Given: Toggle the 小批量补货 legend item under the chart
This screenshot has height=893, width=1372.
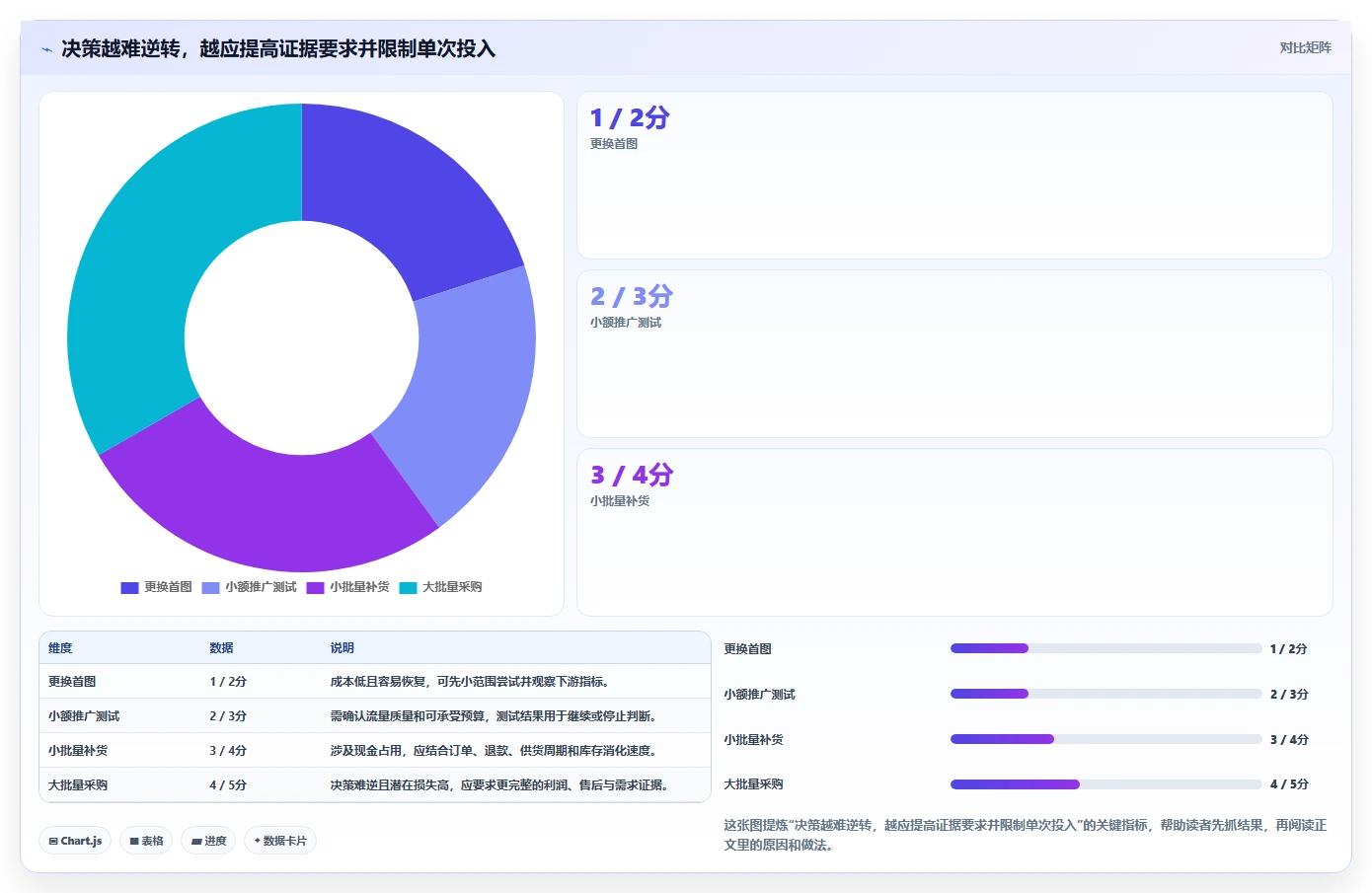Looking at the screenshot, I should 347,587.
